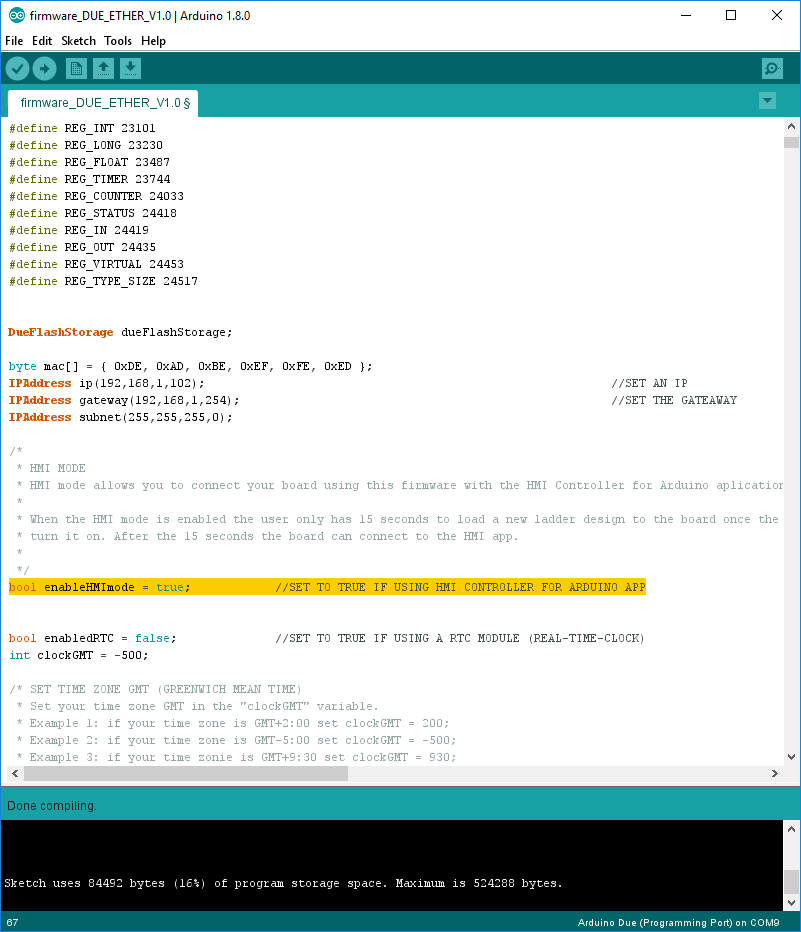Click RTC MODULE comment on enabledRTC line
This screenshot has height=932, width=801.
tap(459, 638)
